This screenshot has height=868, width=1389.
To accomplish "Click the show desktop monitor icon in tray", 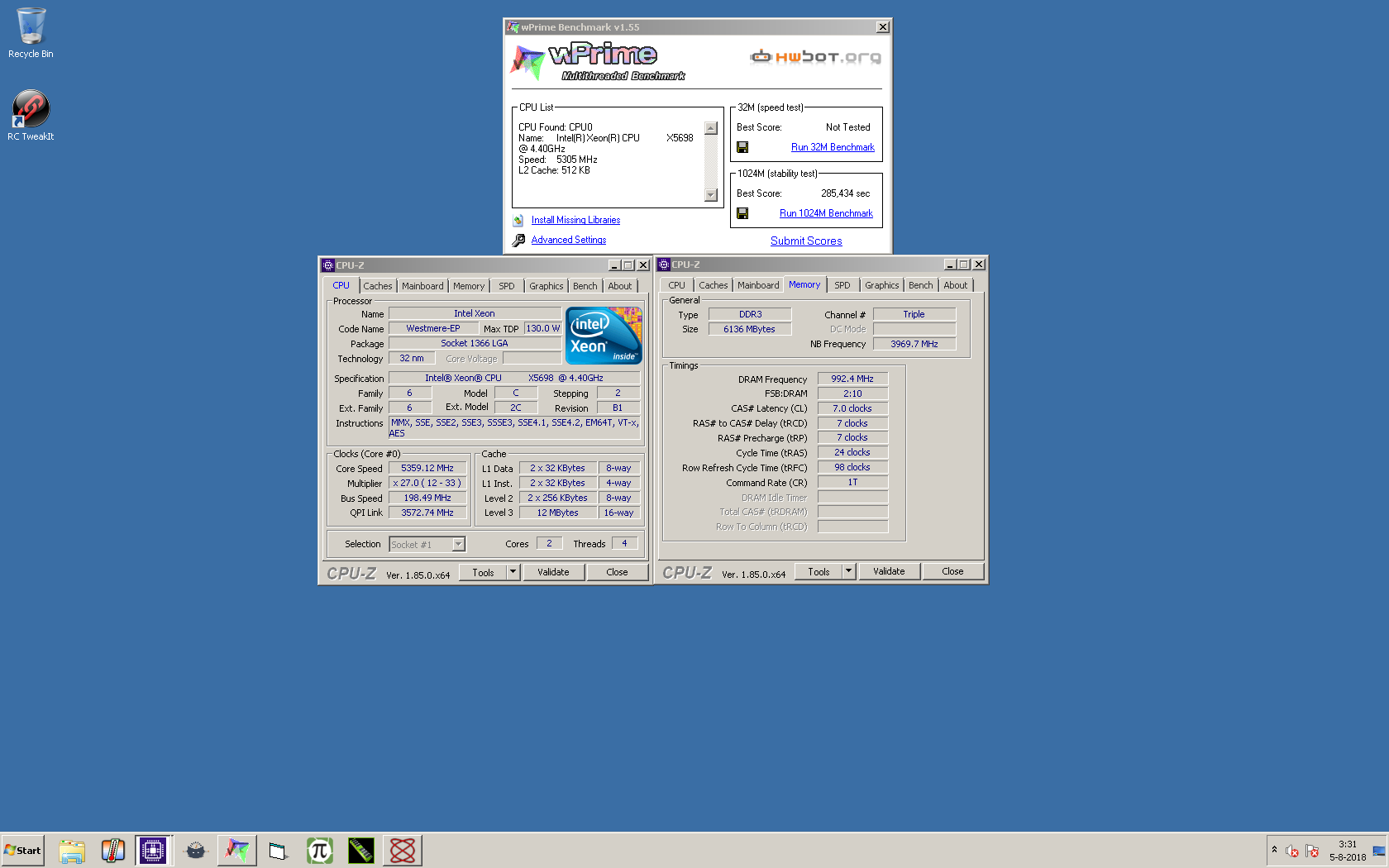I will tap(1378, 851).
